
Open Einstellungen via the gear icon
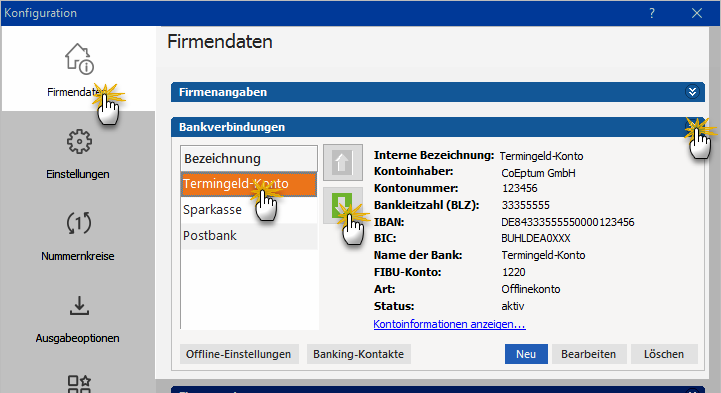click(79, 142)
